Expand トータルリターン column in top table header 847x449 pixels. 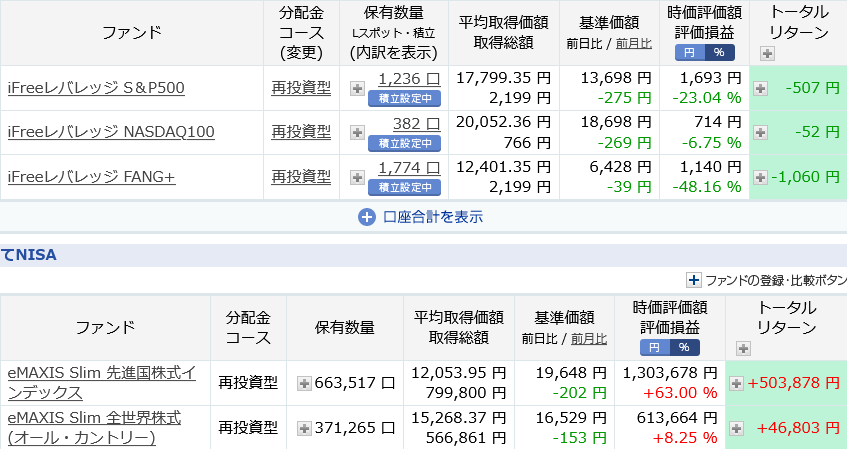(x=767, y=53)
